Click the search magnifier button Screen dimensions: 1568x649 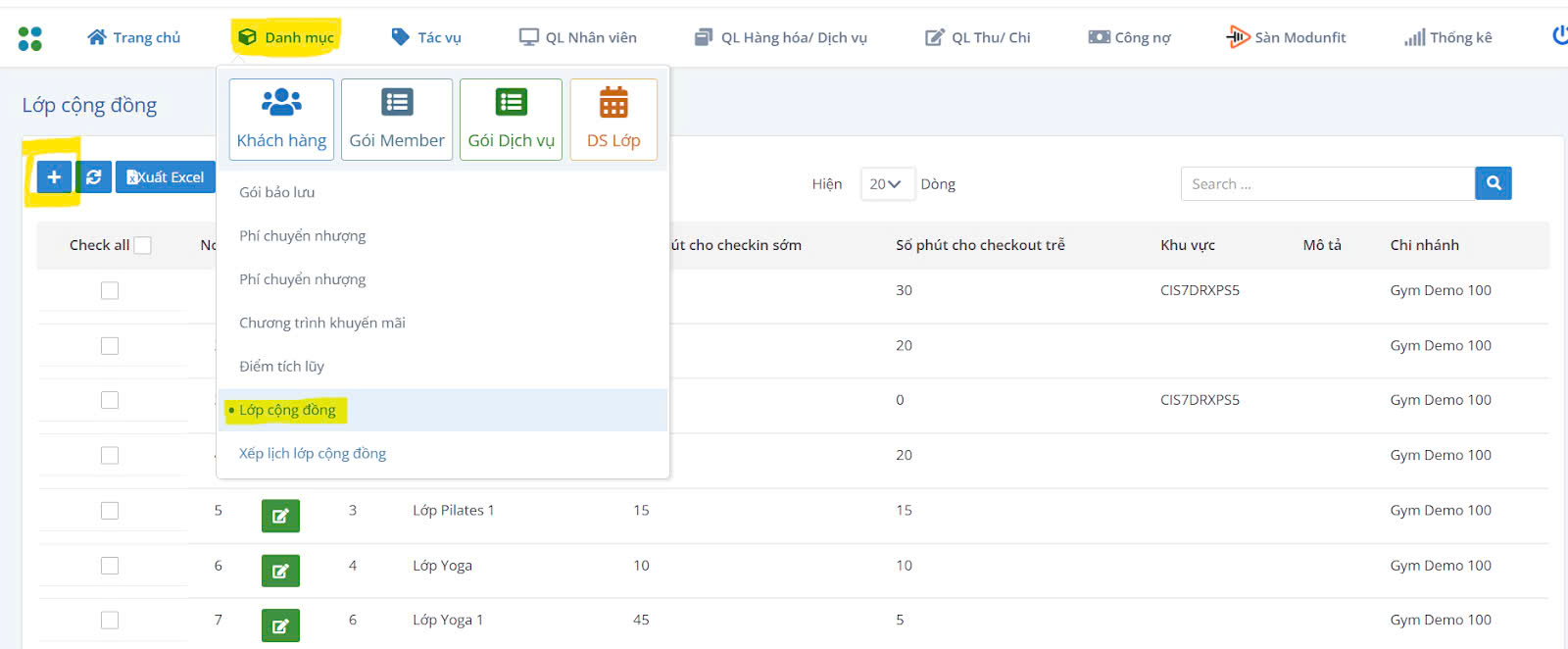[1494, 183]
